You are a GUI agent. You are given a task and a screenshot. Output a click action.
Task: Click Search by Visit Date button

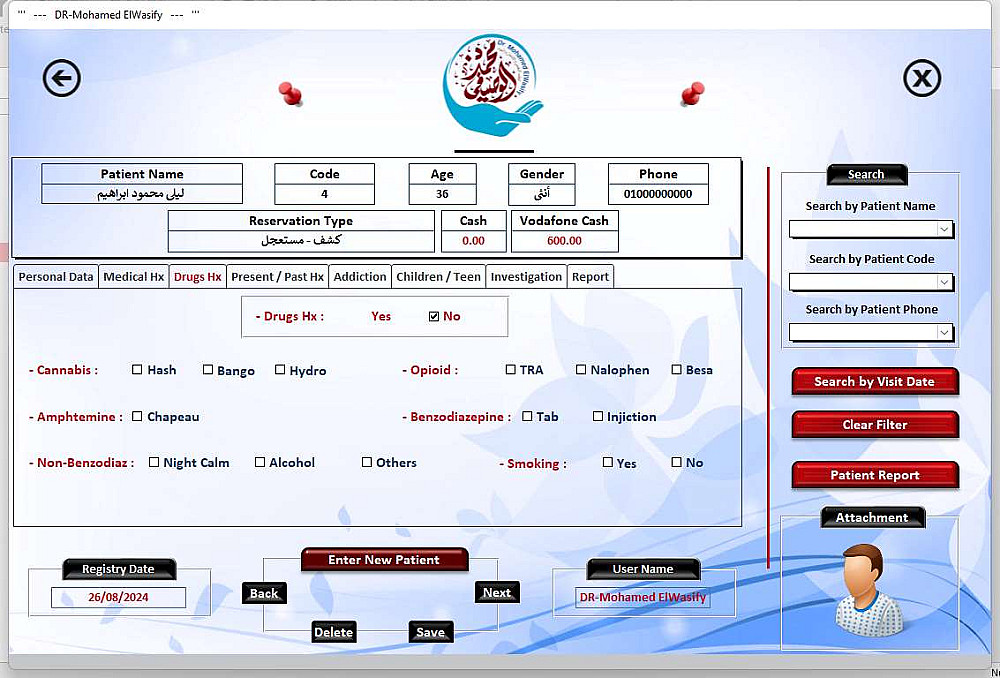click(874, 381)
